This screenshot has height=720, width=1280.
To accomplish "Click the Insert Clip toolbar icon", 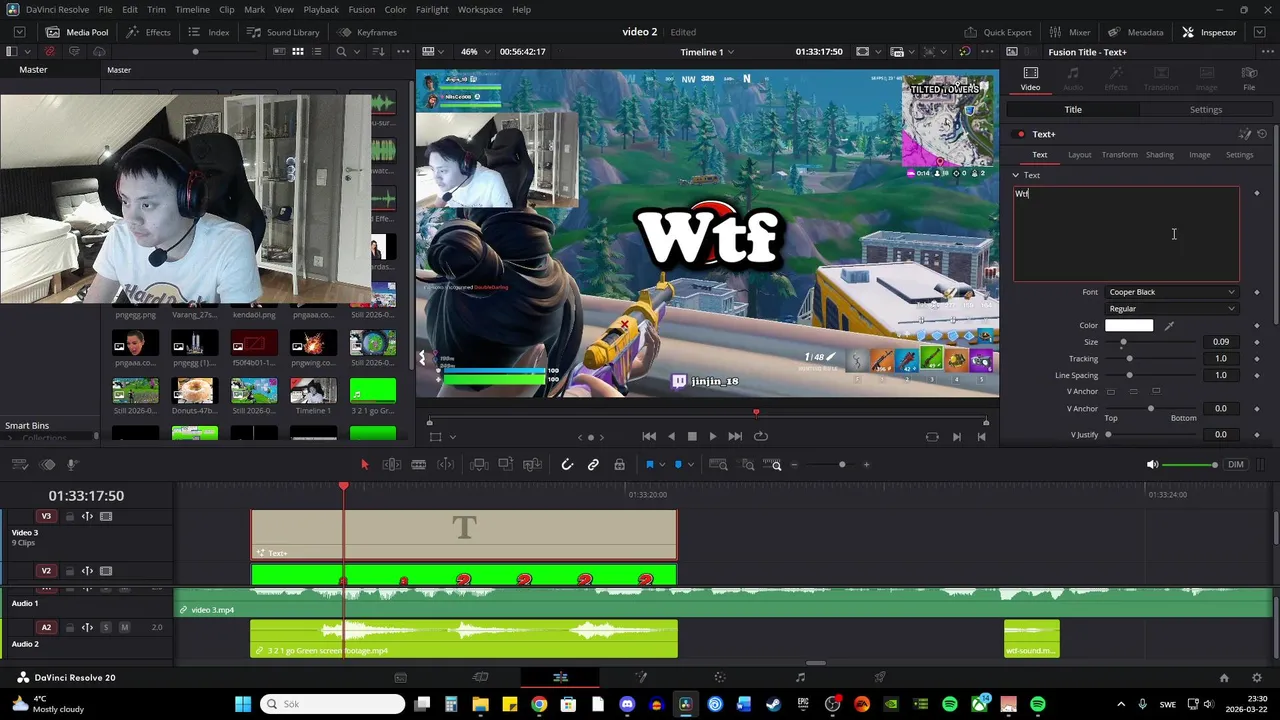I will click(479, 464).
